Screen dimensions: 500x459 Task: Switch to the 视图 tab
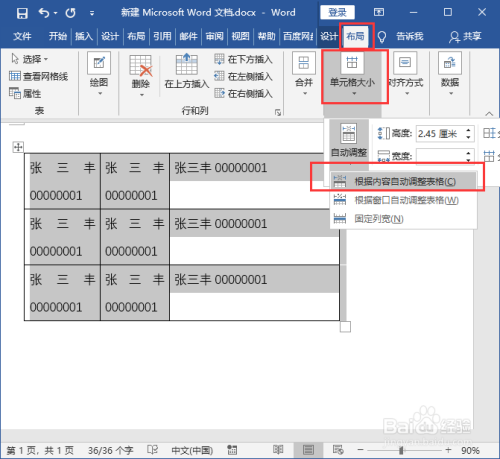pyautogui.click(x=240, y=36)
